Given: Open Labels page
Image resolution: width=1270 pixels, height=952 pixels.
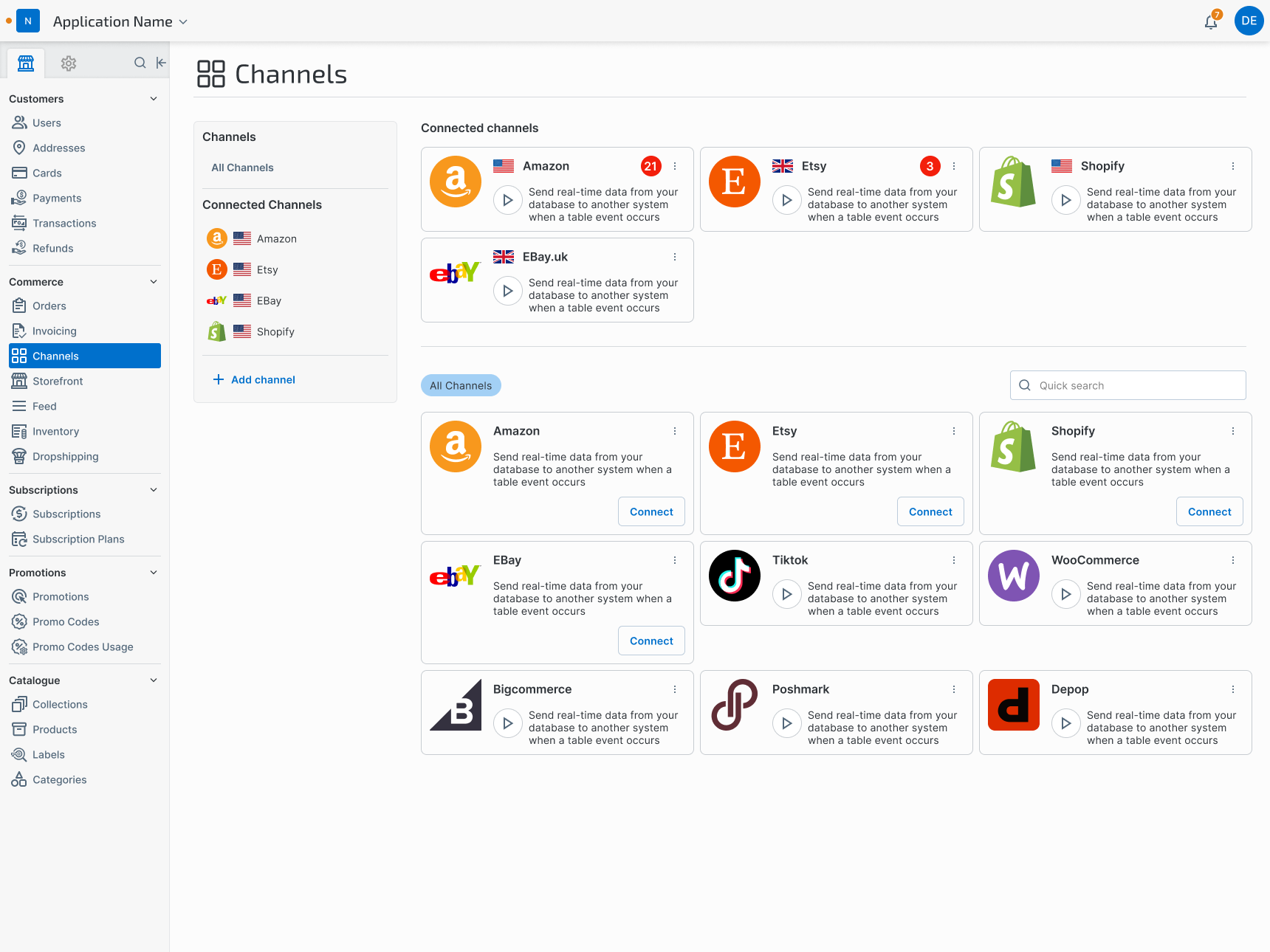Looking at the screenshot, I should click(85, 755).
